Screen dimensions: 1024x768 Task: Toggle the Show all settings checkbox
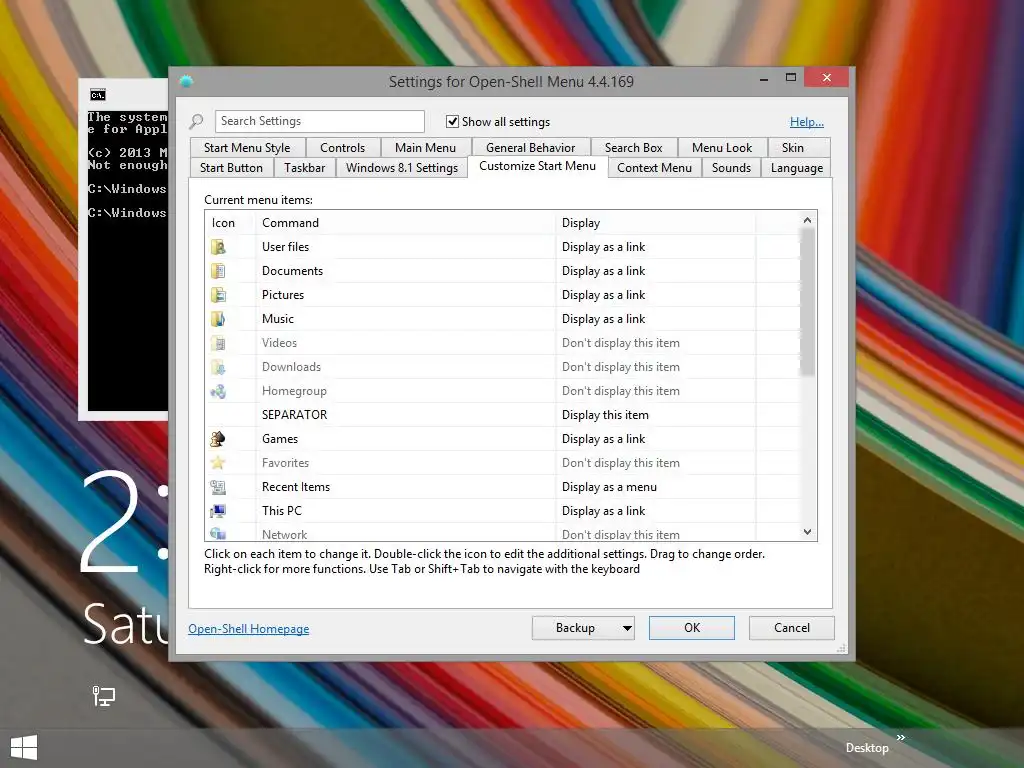click(x=452, y=121)
